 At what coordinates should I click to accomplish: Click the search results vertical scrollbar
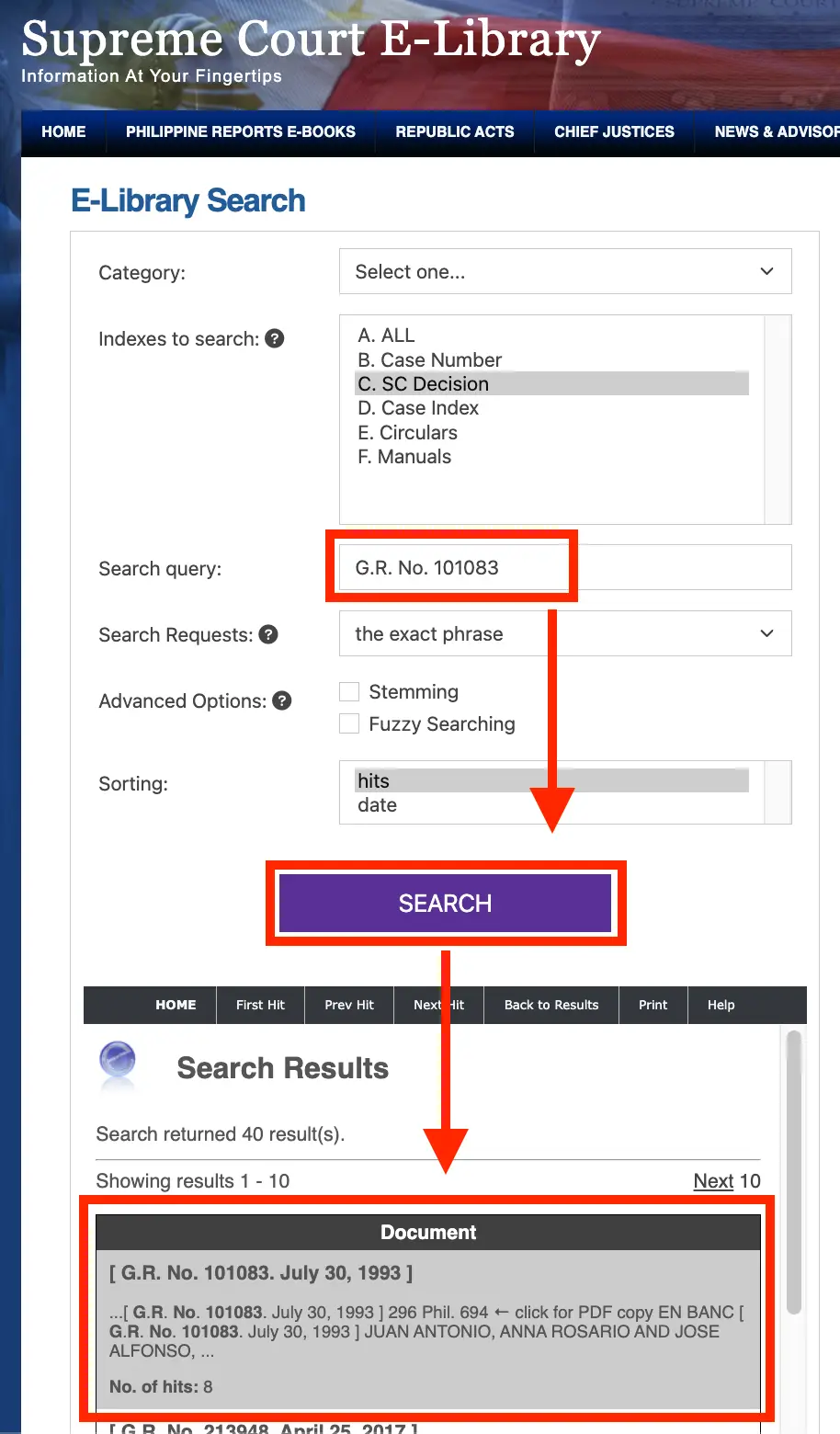794,1171
